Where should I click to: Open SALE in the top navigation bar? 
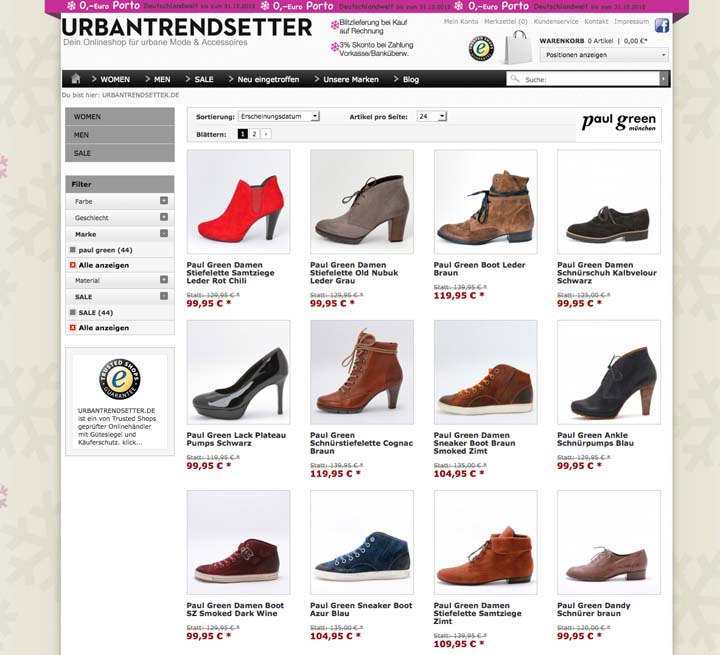(203, 79)
